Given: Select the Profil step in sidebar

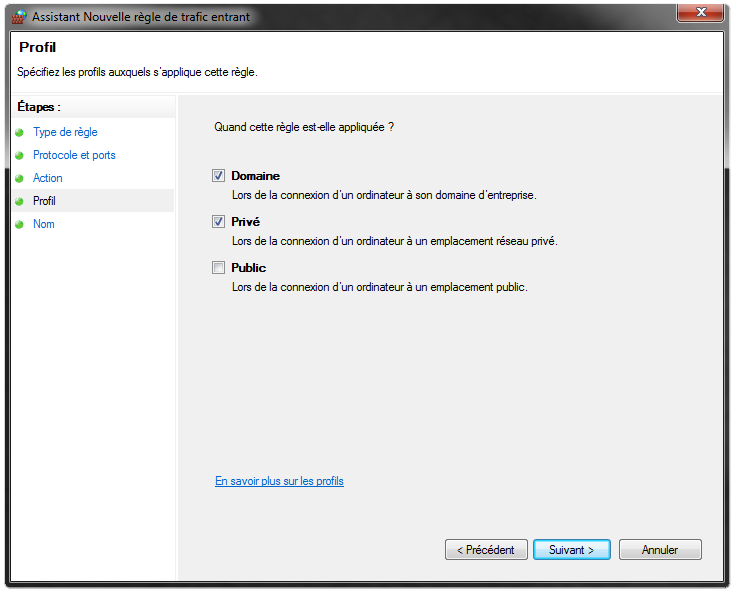Looking at the screenshot, I should (44, 201).
